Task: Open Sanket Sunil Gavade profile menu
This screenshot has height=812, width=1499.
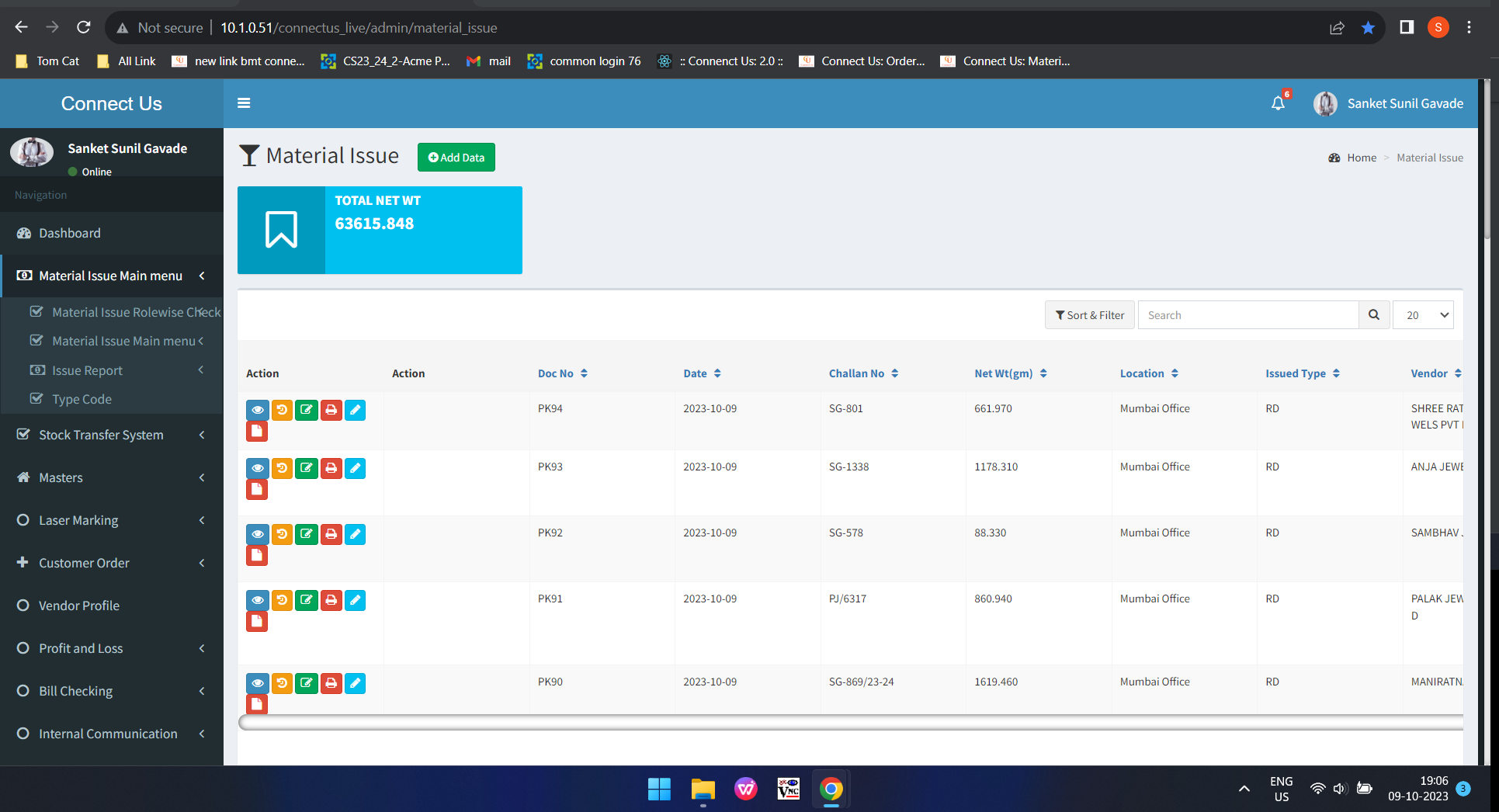Action: tap(1388, 103)
